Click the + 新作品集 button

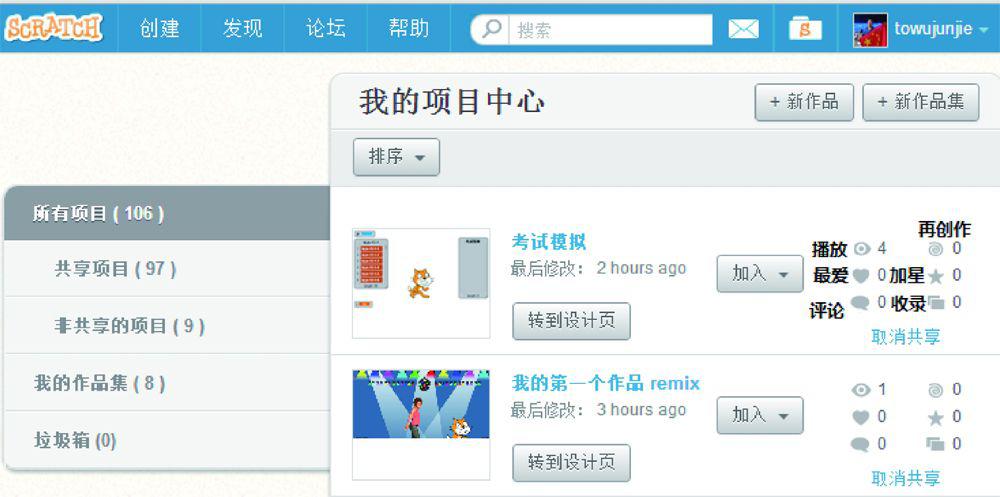point(921,102)
